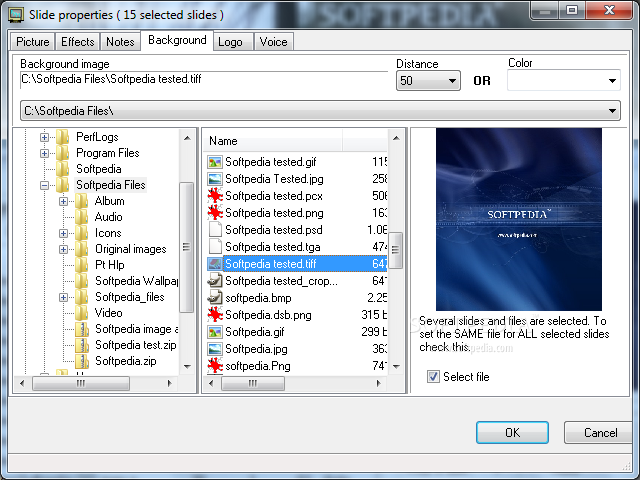Click the Softpedia Files folder icon
Viewport: 640px width, 480px height.
coord(62,185)
